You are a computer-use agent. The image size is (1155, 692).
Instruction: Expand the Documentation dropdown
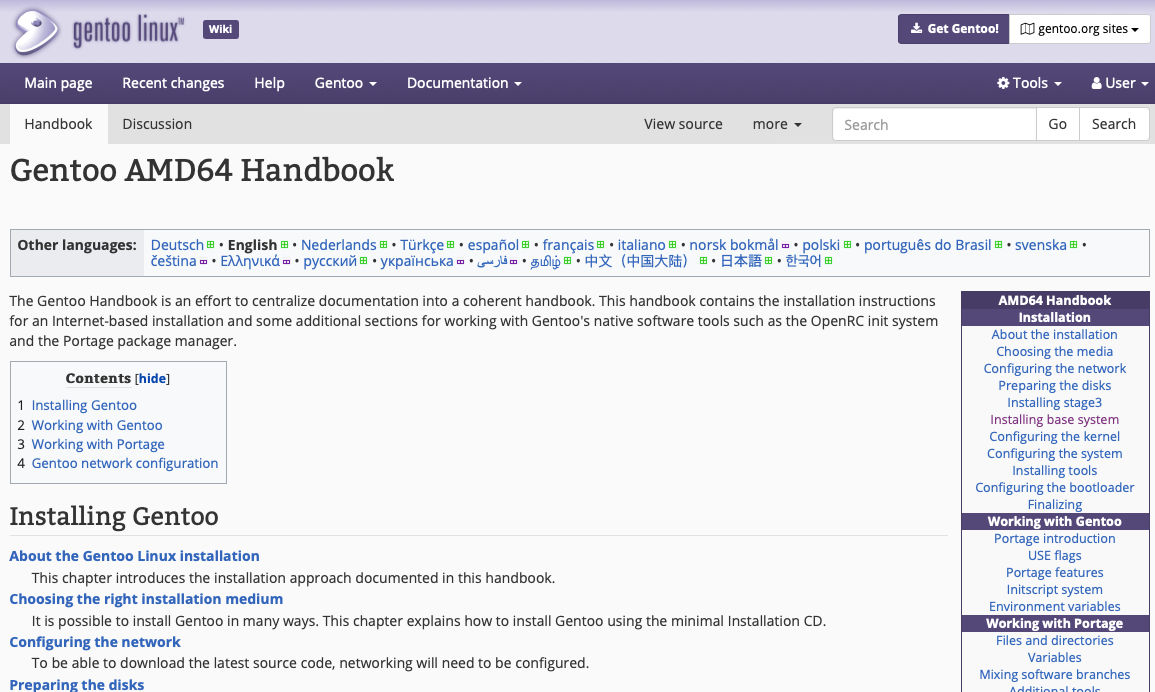[x=463, y=83]
